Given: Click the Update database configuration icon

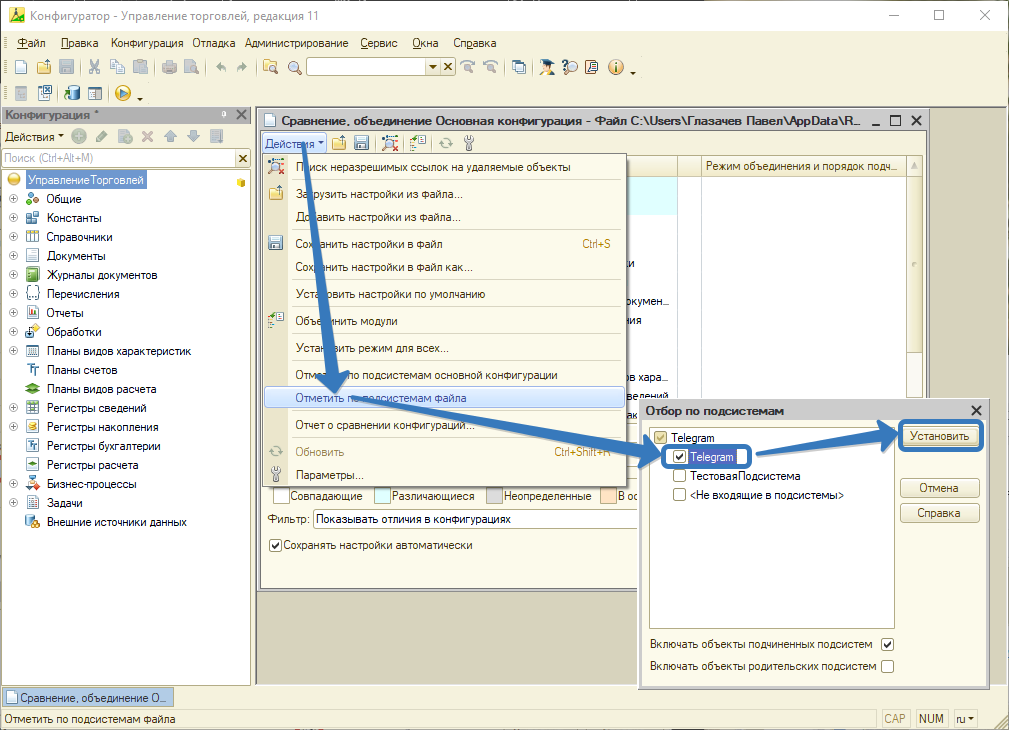Looking at the screenshot, I should [x=71, y=93].
